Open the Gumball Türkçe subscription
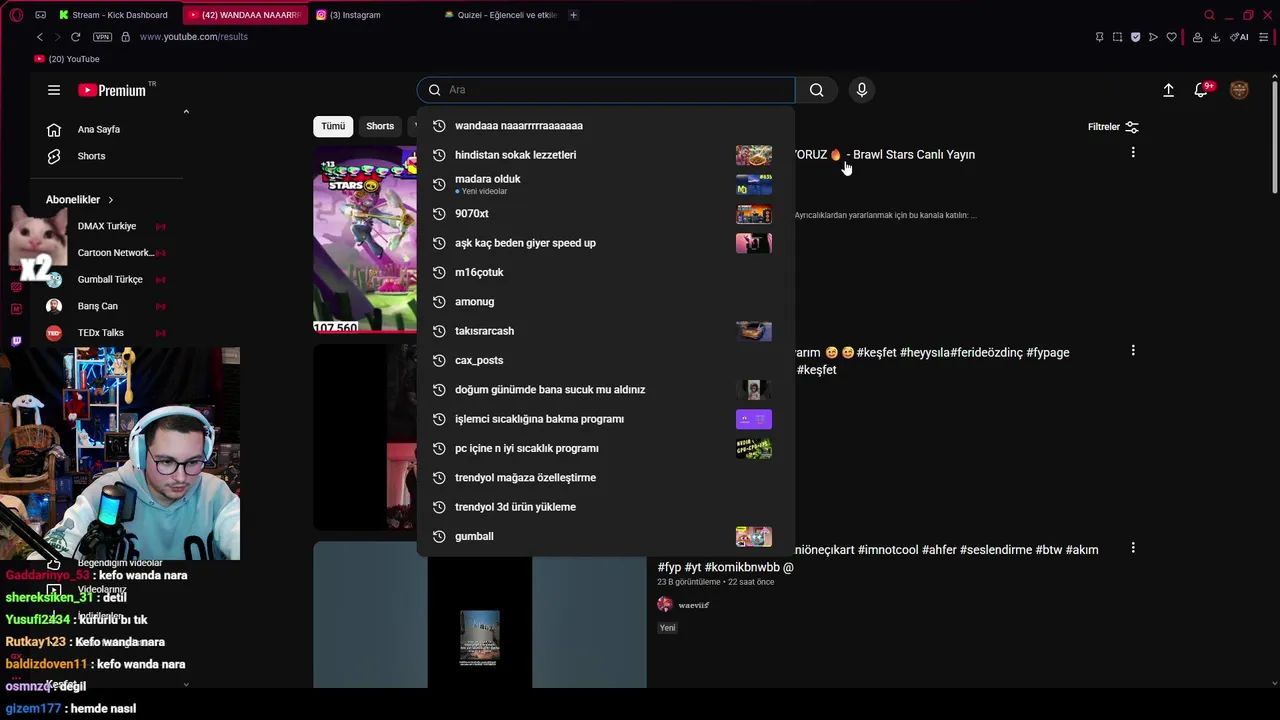The height and width of the screenshot is (720, 1280). [x=107, y=279]
